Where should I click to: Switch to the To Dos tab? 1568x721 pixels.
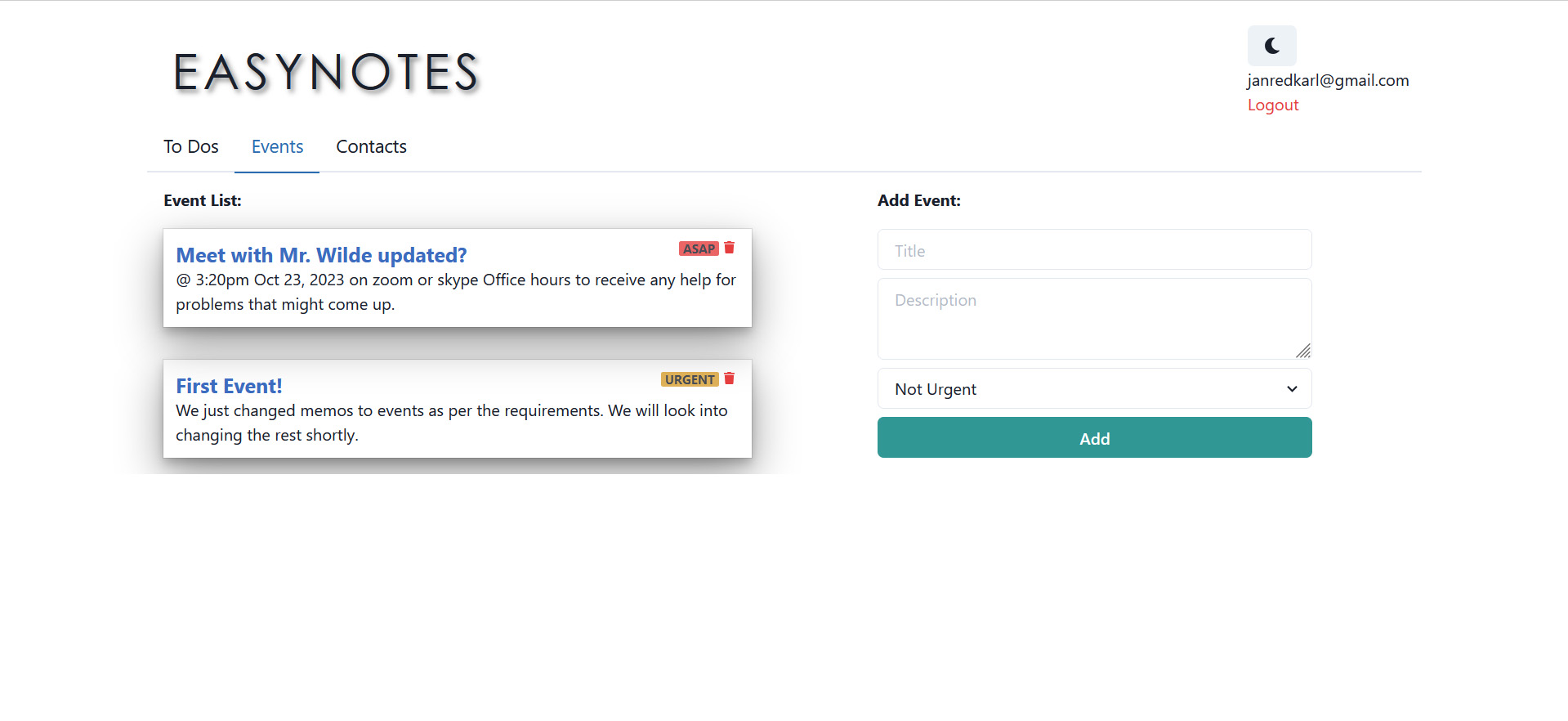coord(191,147)
